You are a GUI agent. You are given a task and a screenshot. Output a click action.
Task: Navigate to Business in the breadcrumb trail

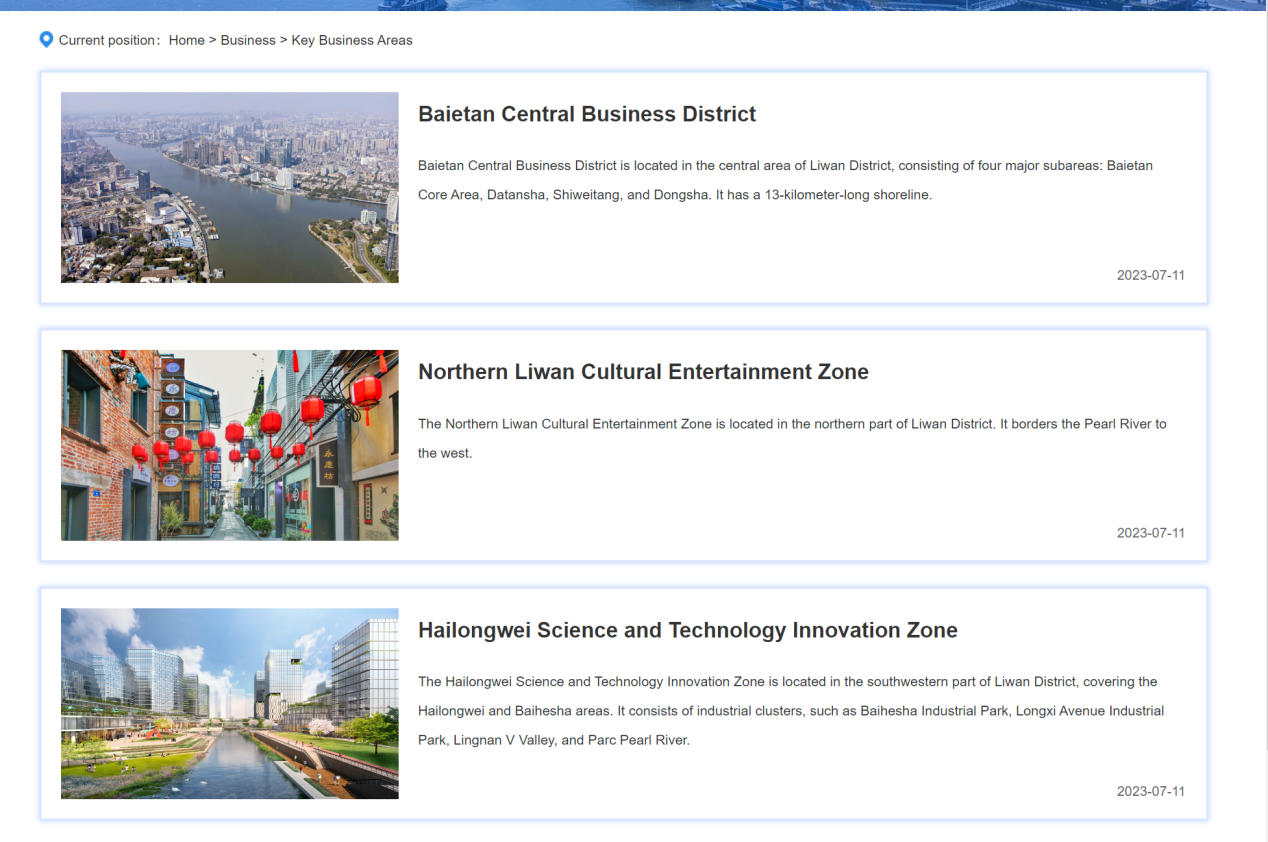click(x=248, y=40)
